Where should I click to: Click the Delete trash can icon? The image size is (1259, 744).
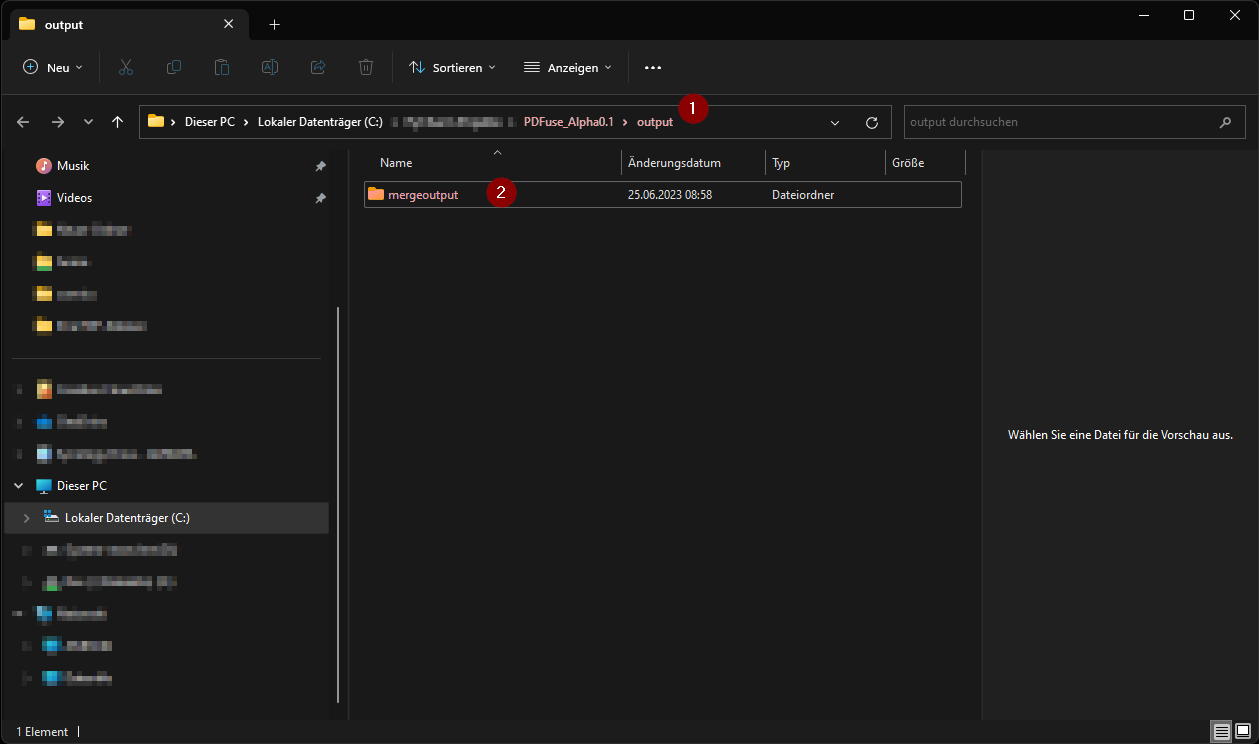pos(366,67)
